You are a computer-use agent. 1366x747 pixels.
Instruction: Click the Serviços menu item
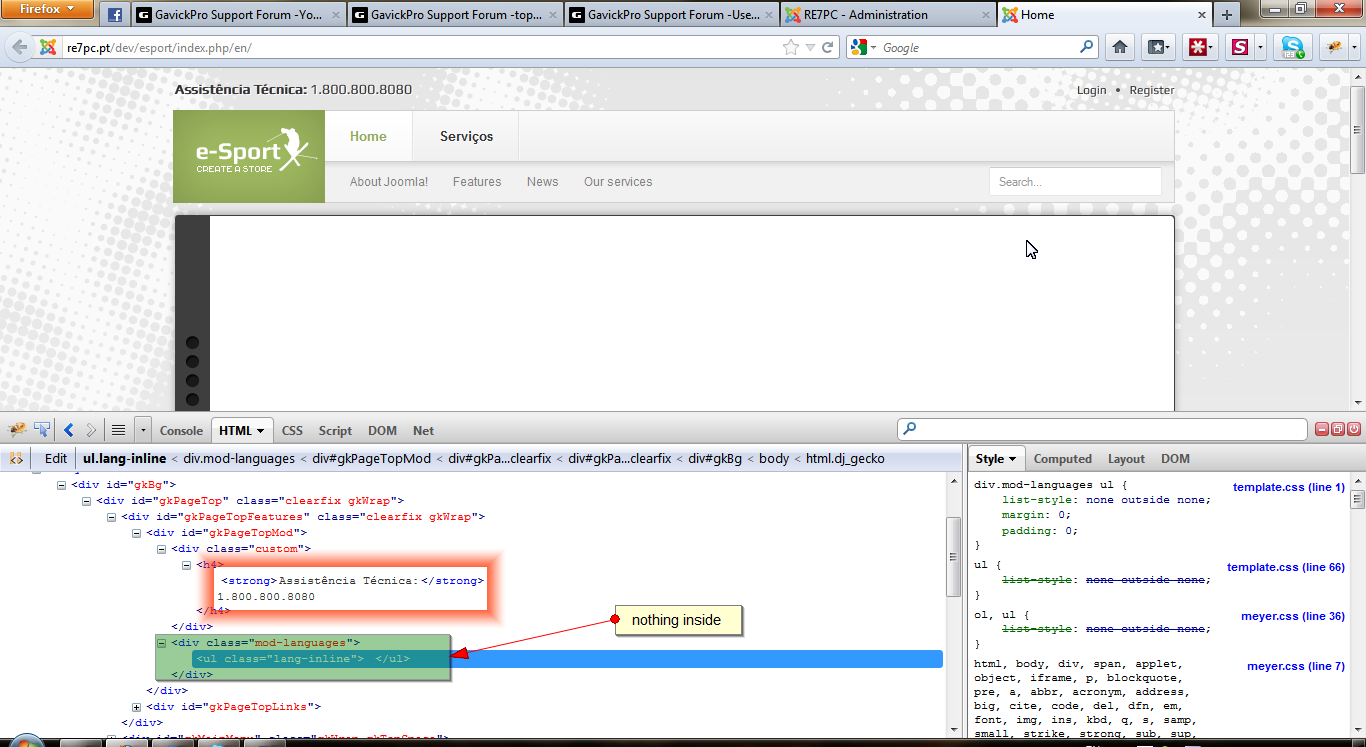[466, 136]
